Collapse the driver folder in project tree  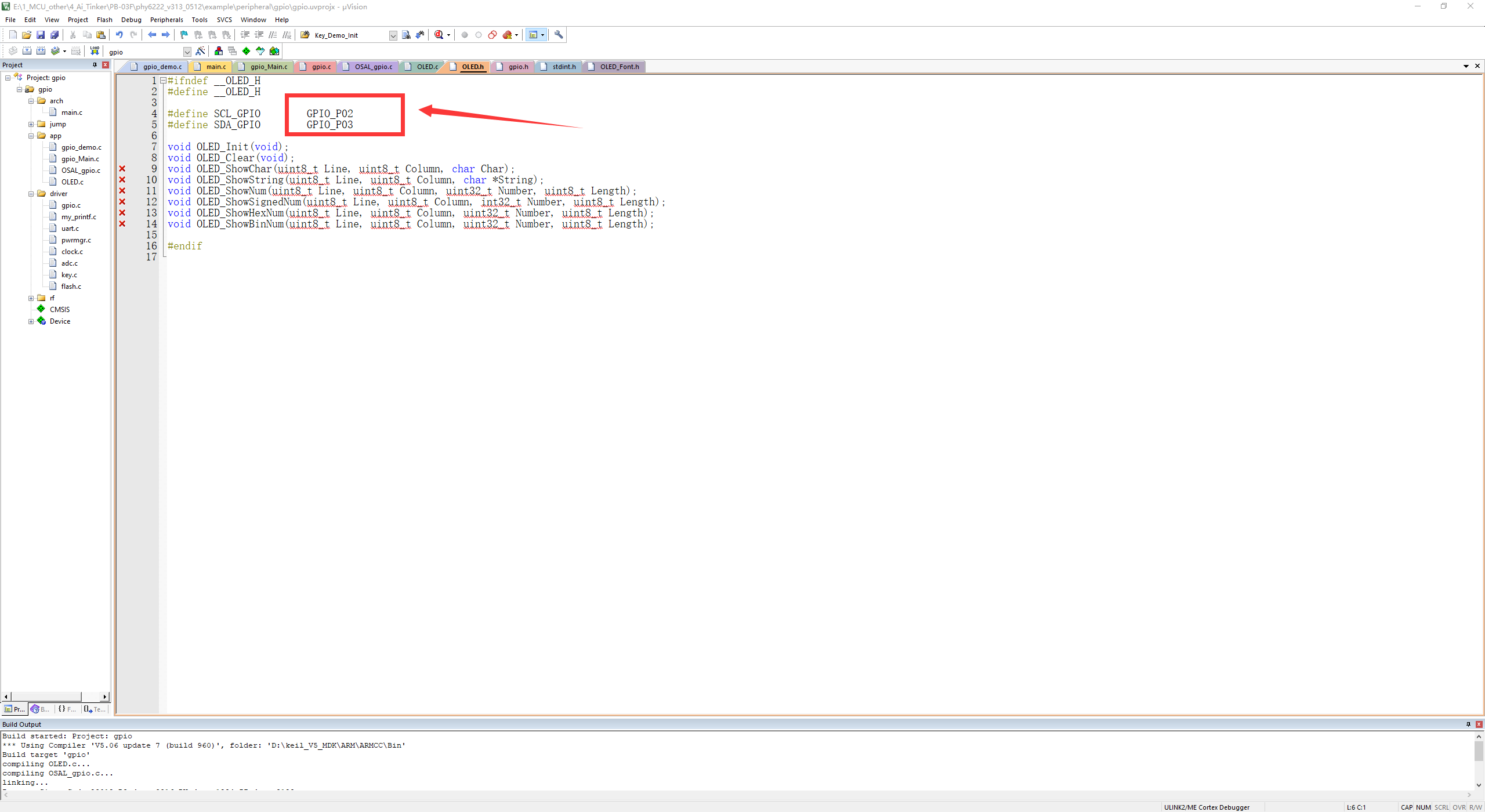pyautogui.click(x=31, y=194)
